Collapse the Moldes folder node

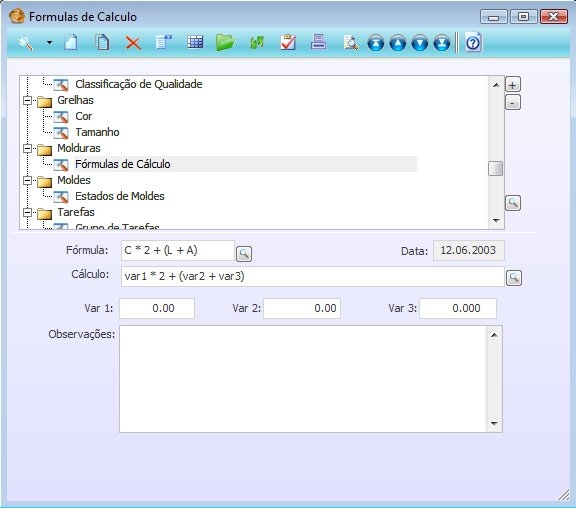point(28,180)
